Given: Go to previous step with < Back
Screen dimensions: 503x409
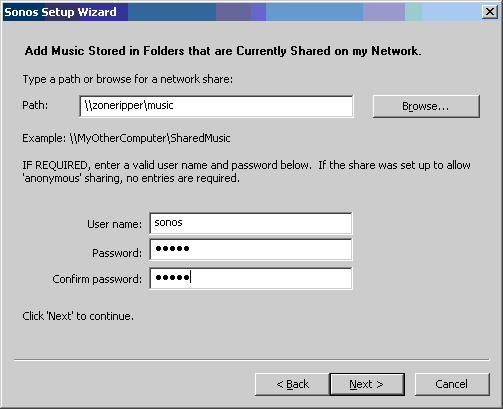Looking at the screenshot, I should (292, 384).
